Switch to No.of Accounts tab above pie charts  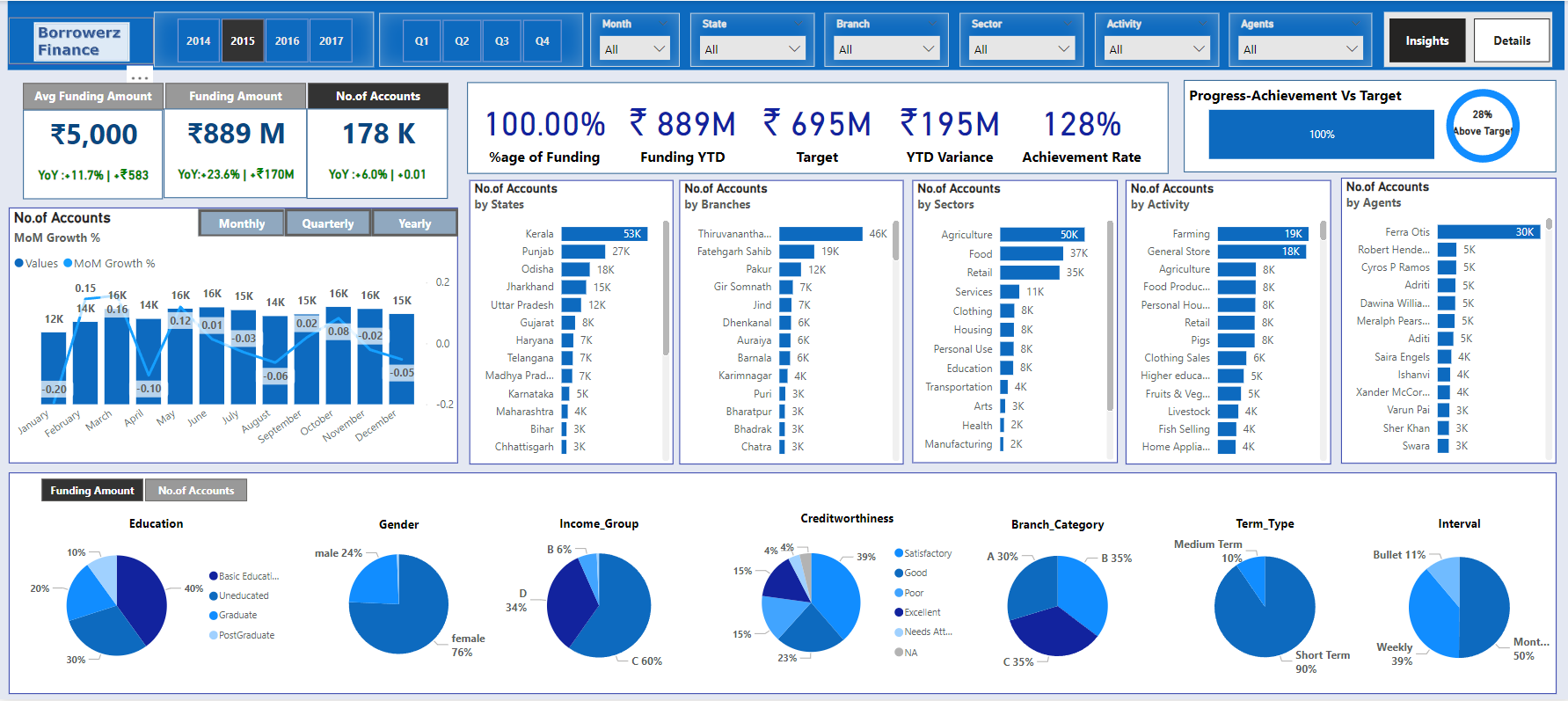196,491
